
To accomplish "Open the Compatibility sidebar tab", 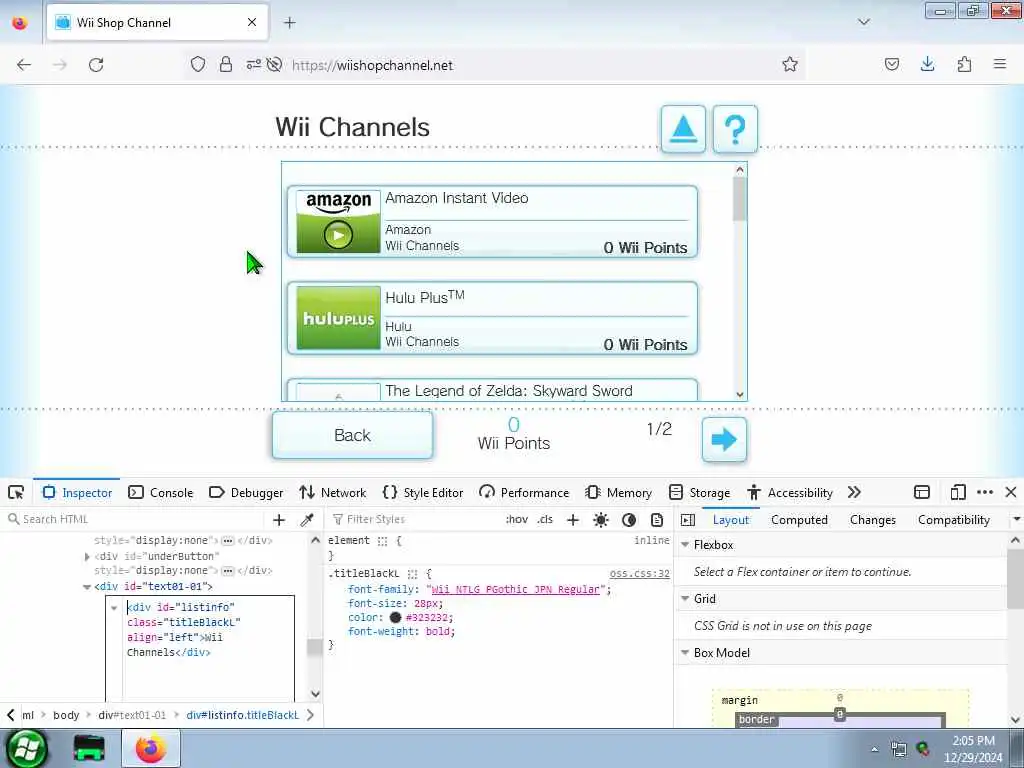I will 953,520.
